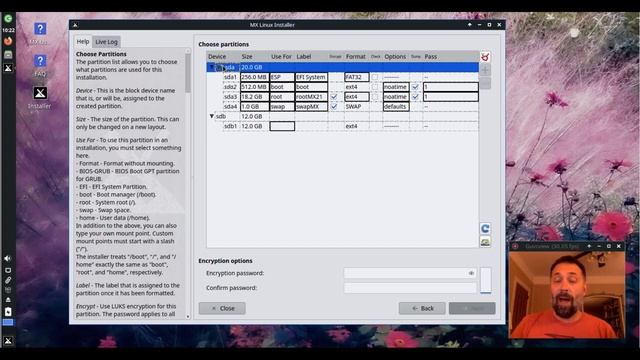Click the red partition manager icon
The height and width of the screenshot is (360, 640).
pos(485,57)
